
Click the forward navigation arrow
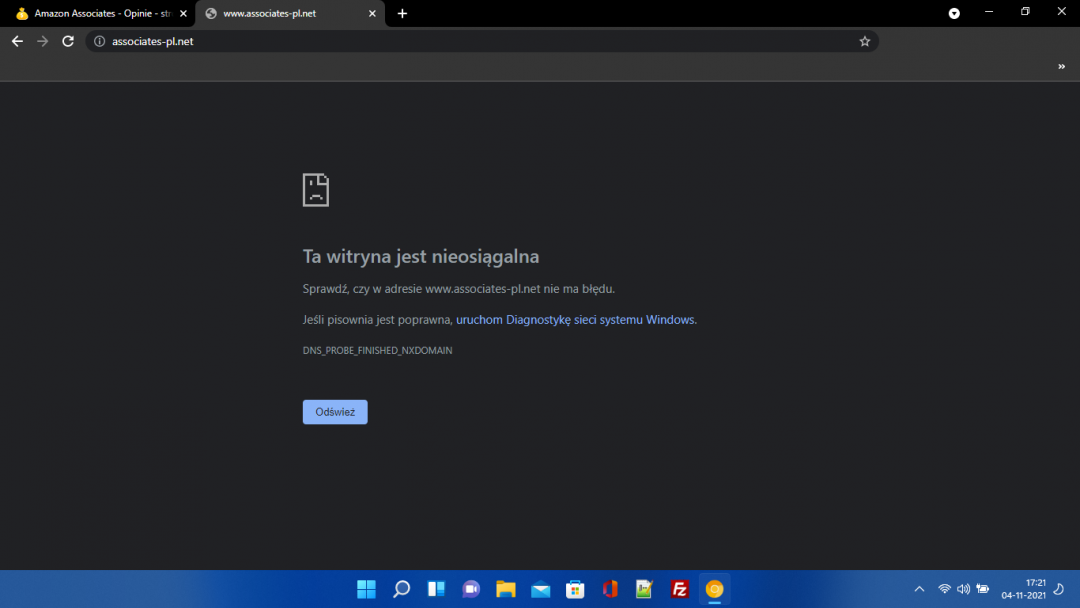[x=42, y=41]
